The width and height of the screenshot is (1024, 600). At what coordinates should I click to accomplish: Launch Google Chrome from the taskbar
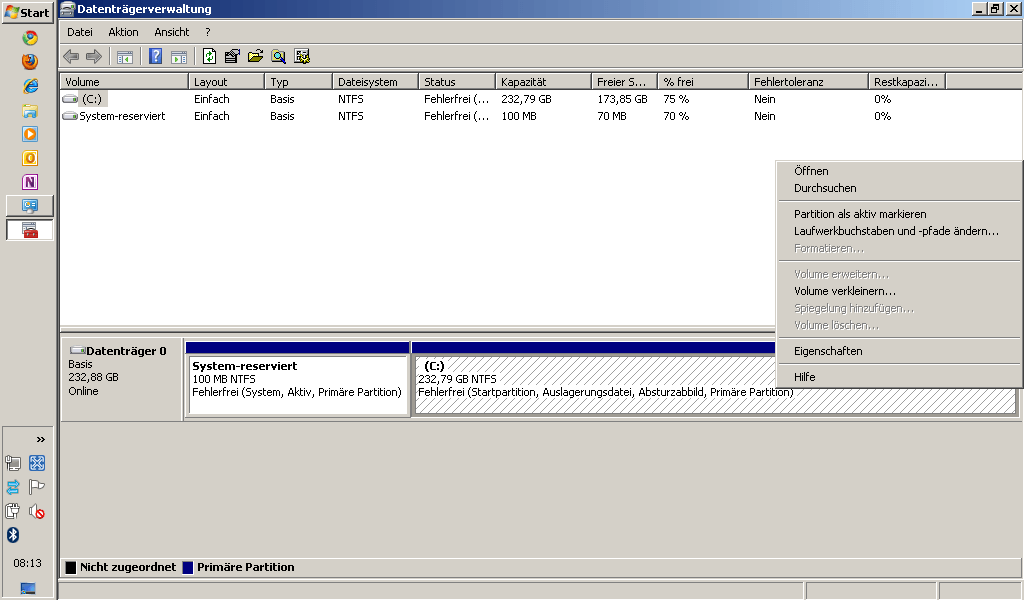[30, 38]
